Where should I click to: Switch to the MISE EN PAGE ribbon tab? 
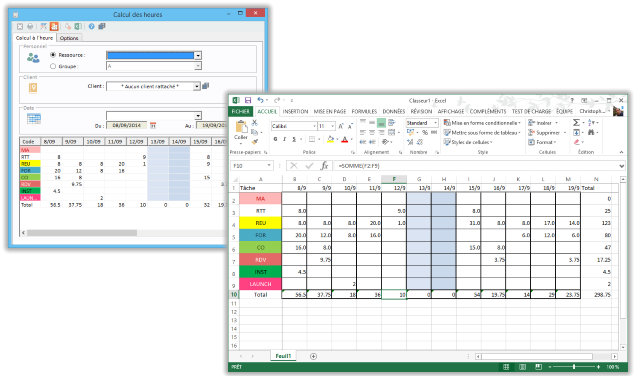pos(330,111)
